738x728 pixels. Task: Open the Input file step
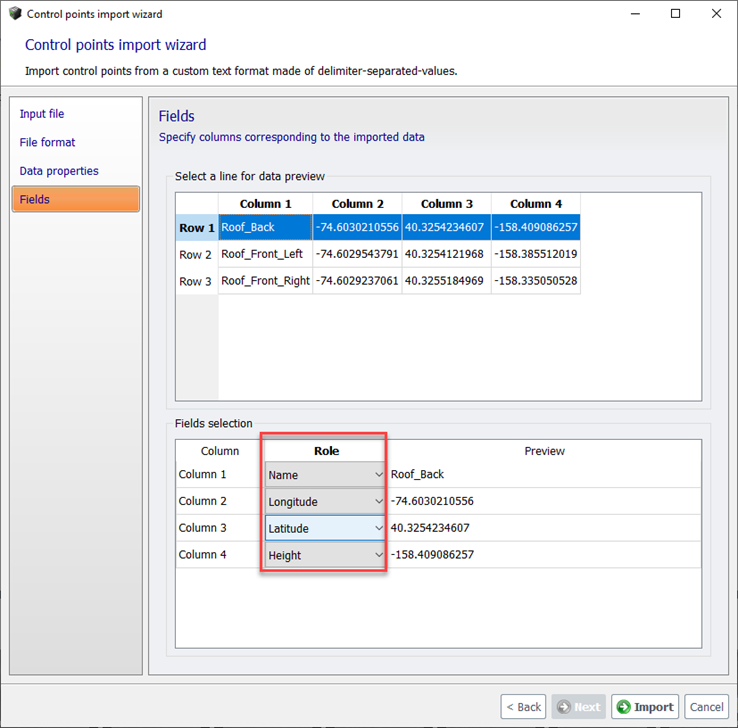click(42, 114)
